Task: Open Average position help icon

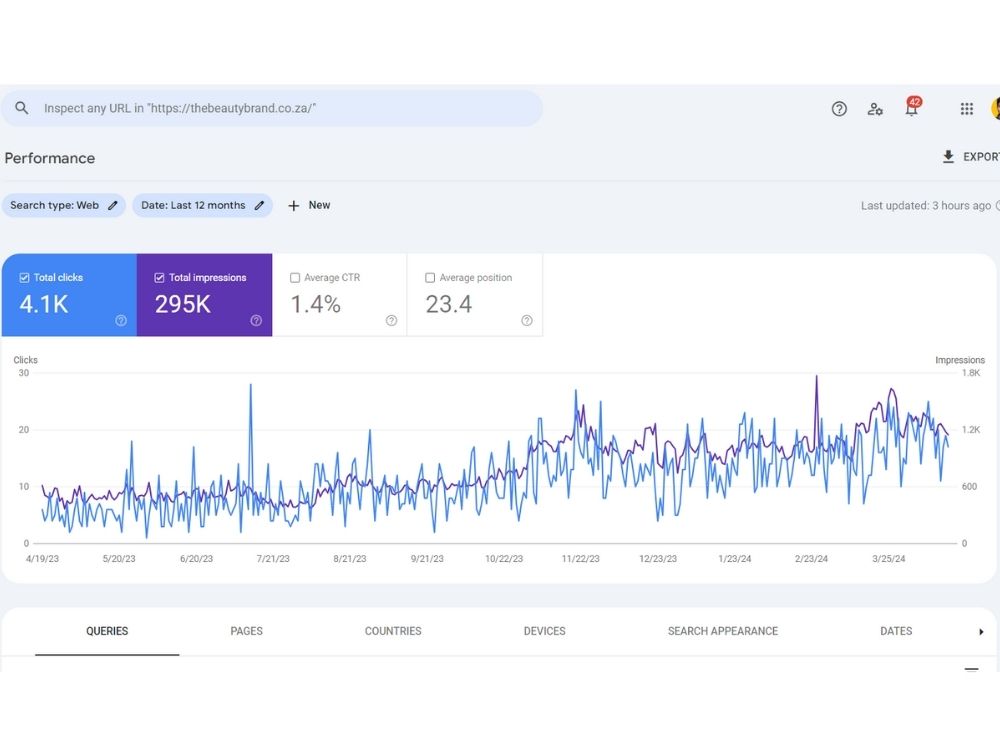Action: [x=526, y=320]
